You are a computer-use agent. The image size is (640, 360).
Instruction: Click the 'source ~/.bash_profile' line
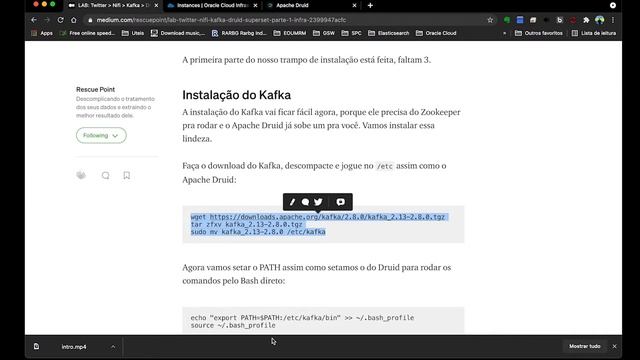coord(233,325)
